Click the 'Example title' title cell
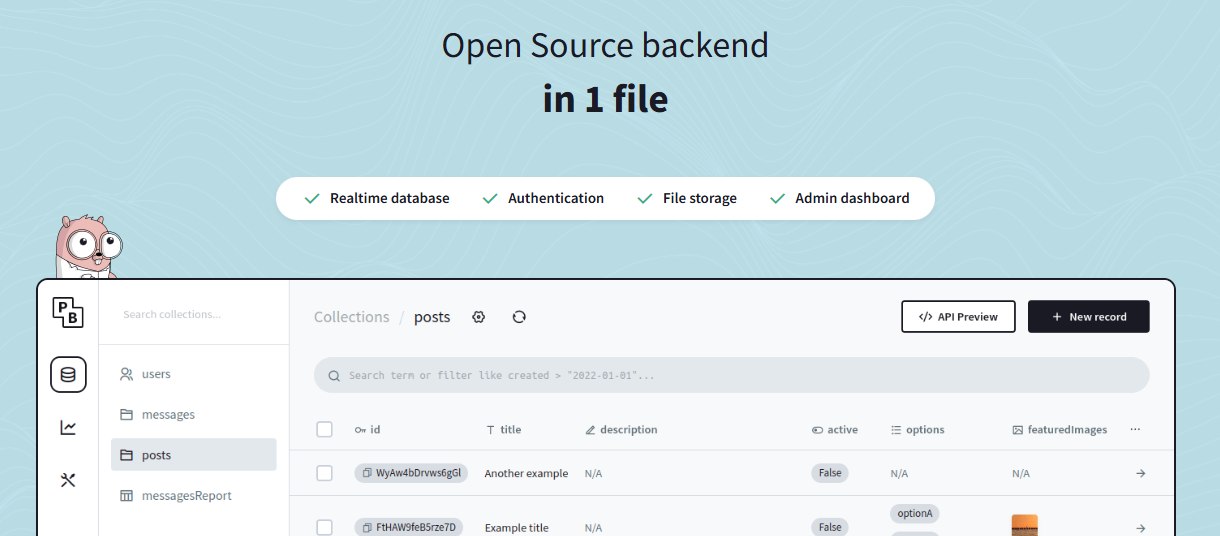The image size is (1220, 536). pos(517,527)
